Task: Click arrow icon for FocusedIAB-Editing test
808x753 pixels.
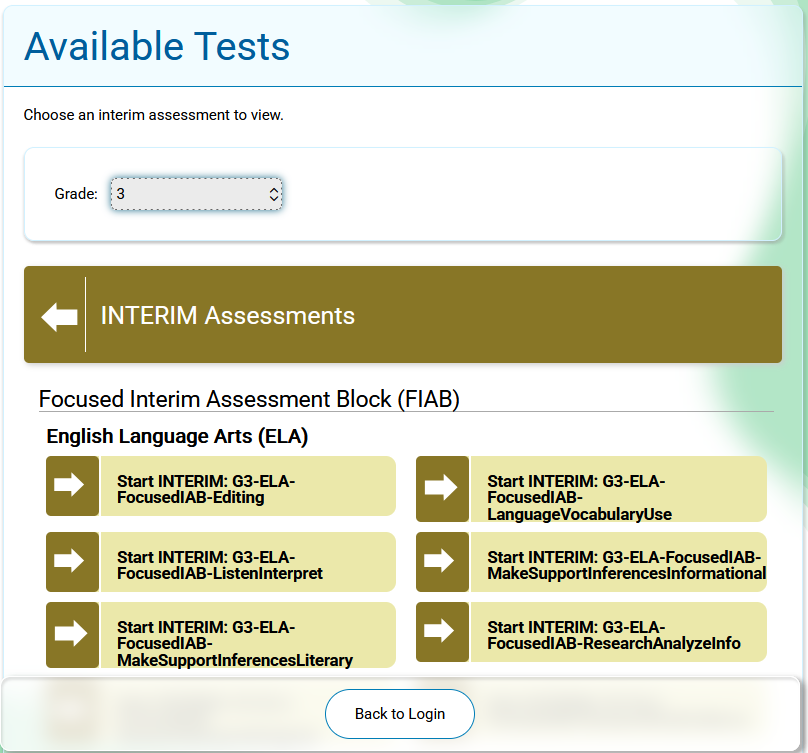Action: pyautogui.click(x=70, y=485)
